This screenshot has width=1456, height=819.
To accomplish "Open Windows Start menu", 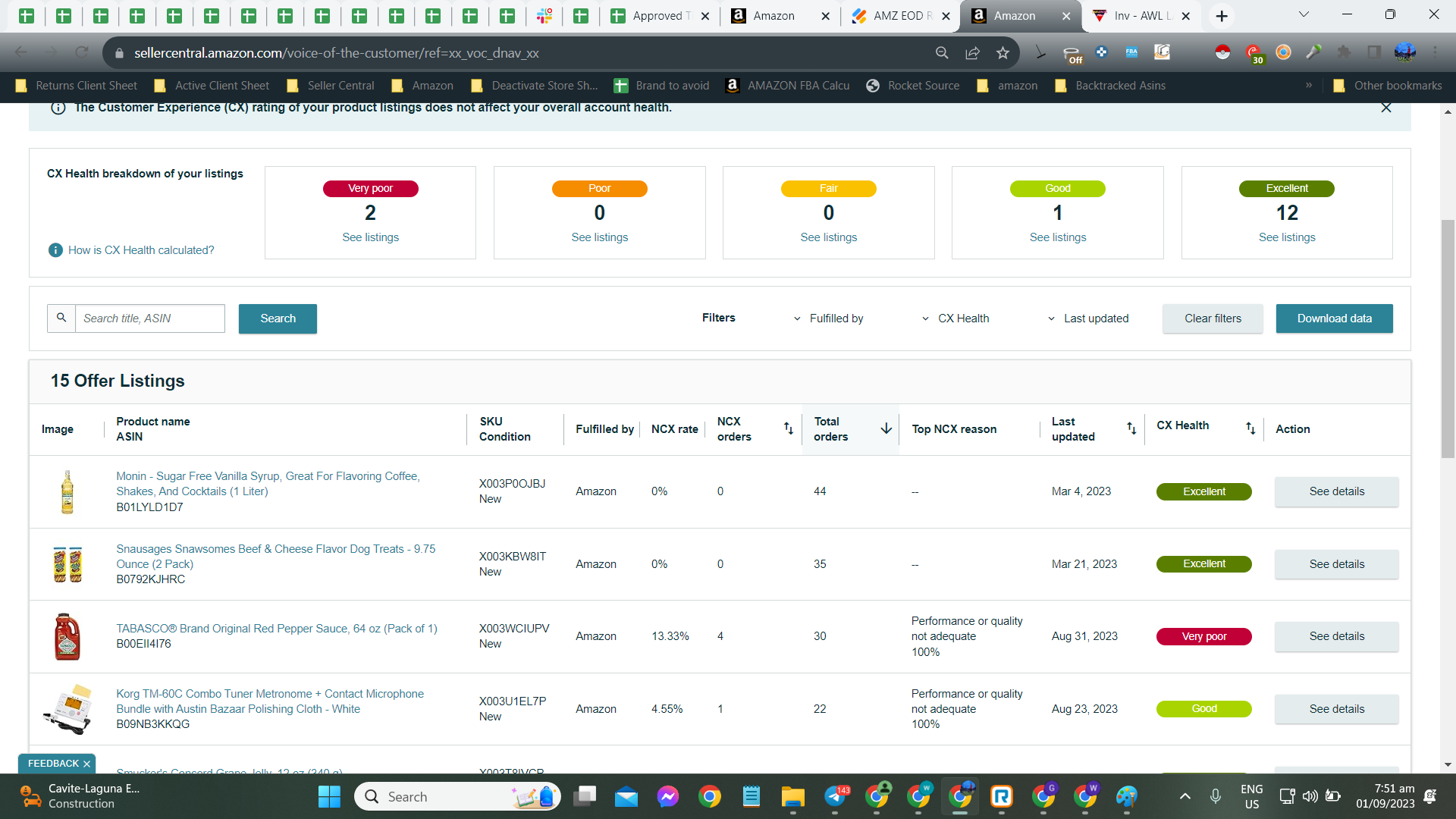I will [x=329, y=796].
